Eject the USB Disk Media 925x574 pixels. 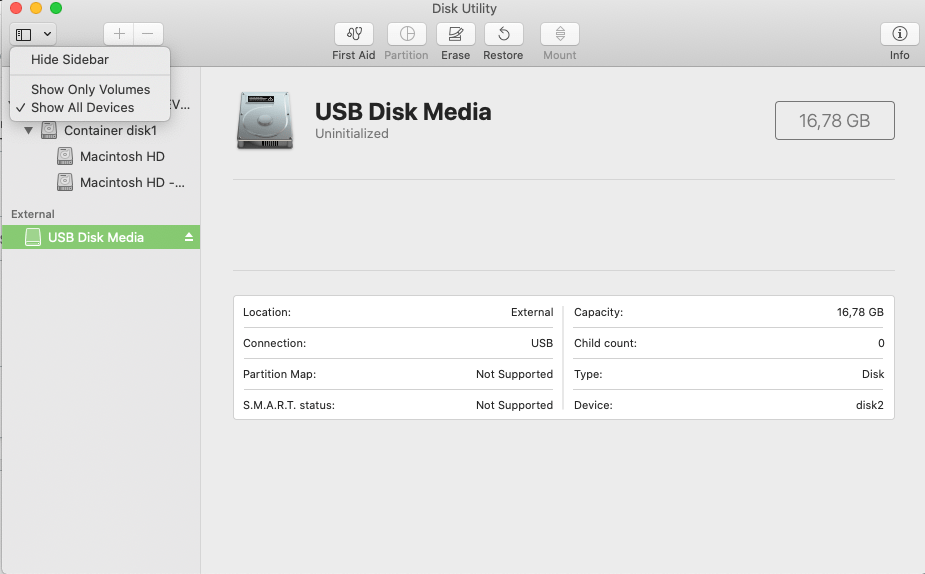pos(189,237)
